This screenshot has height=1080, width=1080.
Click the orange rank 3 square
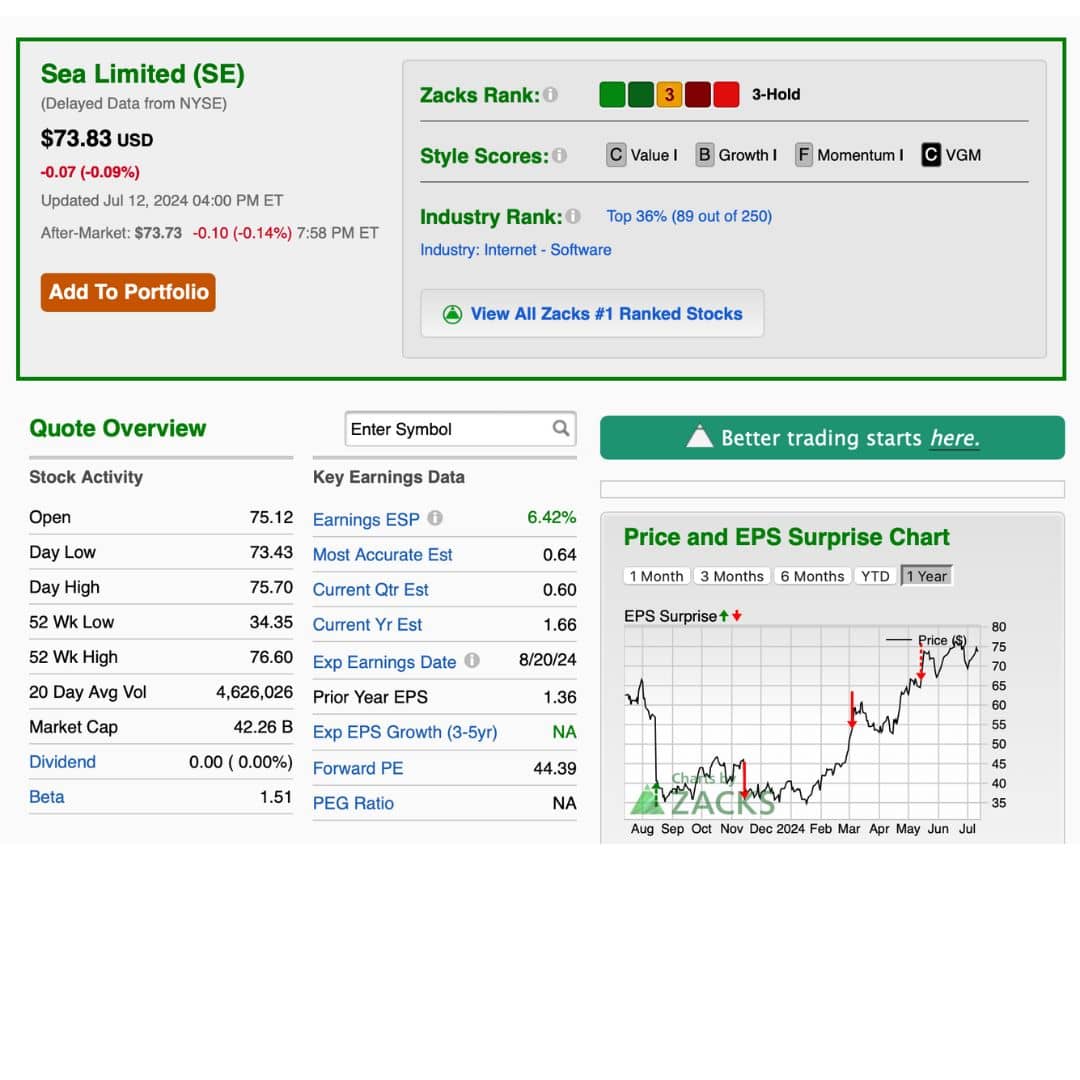click(x=669, y=94)
